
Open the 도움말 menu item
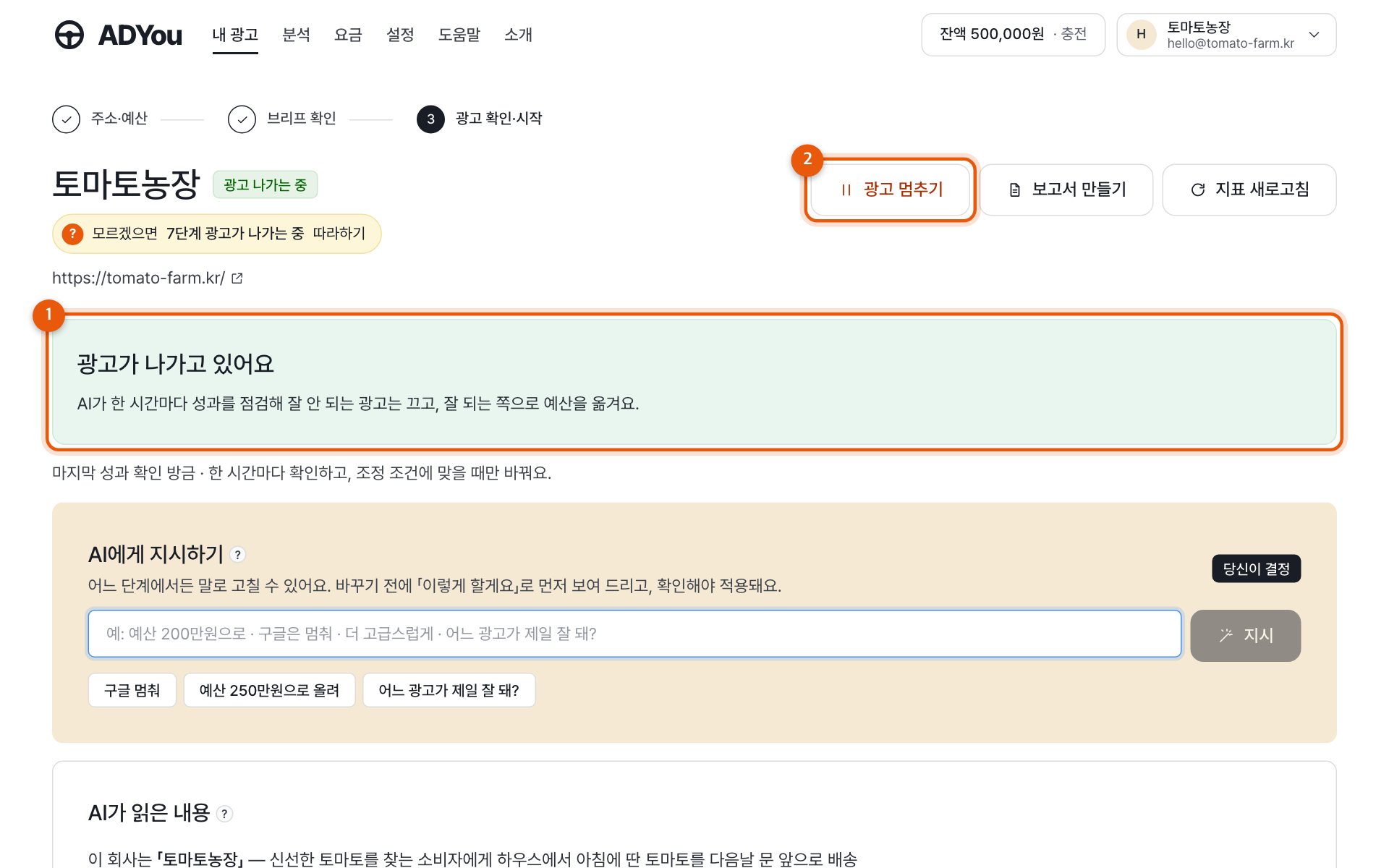point(459,35)
